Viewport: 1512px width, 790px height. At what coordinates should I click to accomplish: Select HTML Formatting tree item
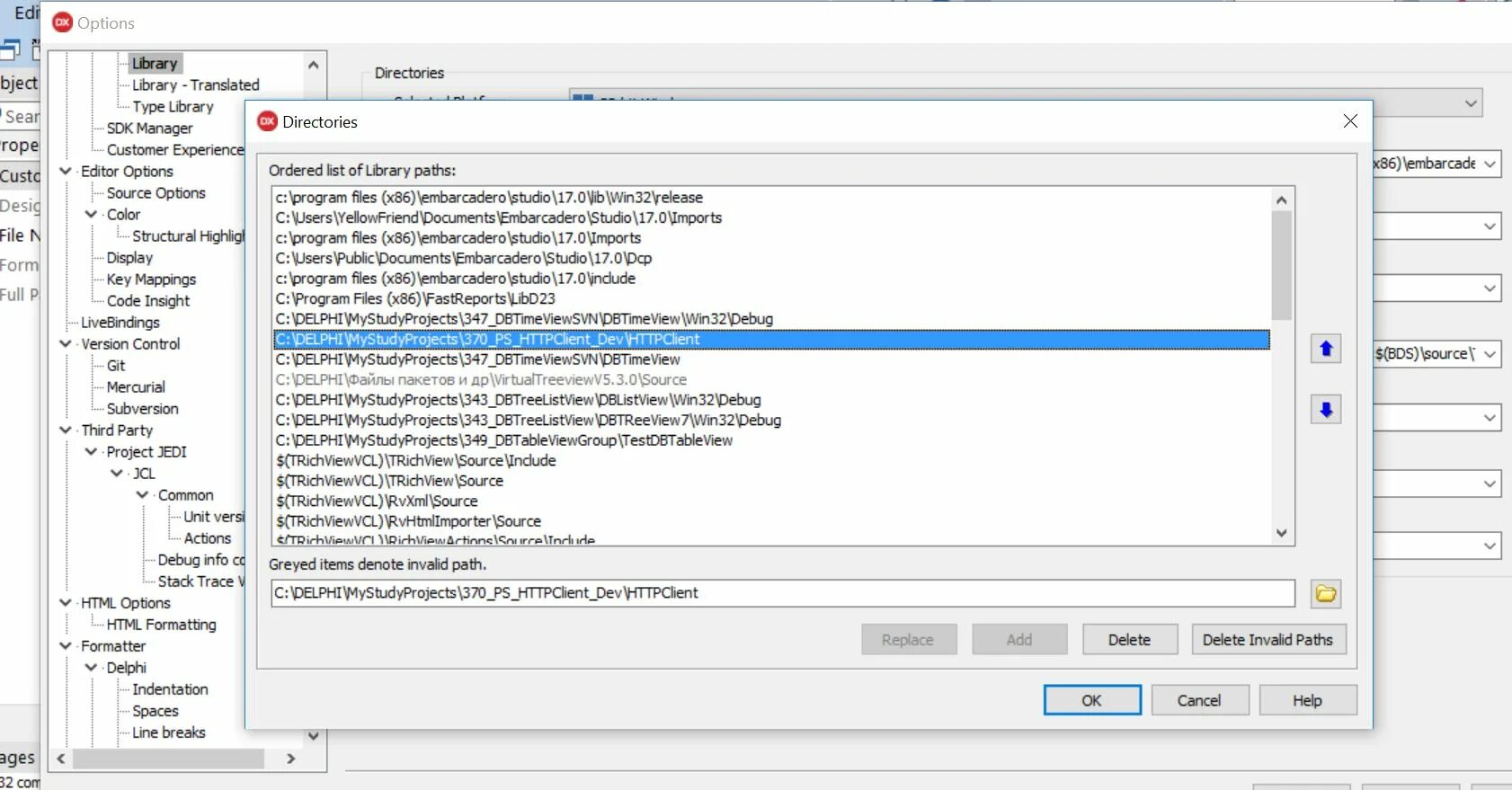click(x=162, y=625)
